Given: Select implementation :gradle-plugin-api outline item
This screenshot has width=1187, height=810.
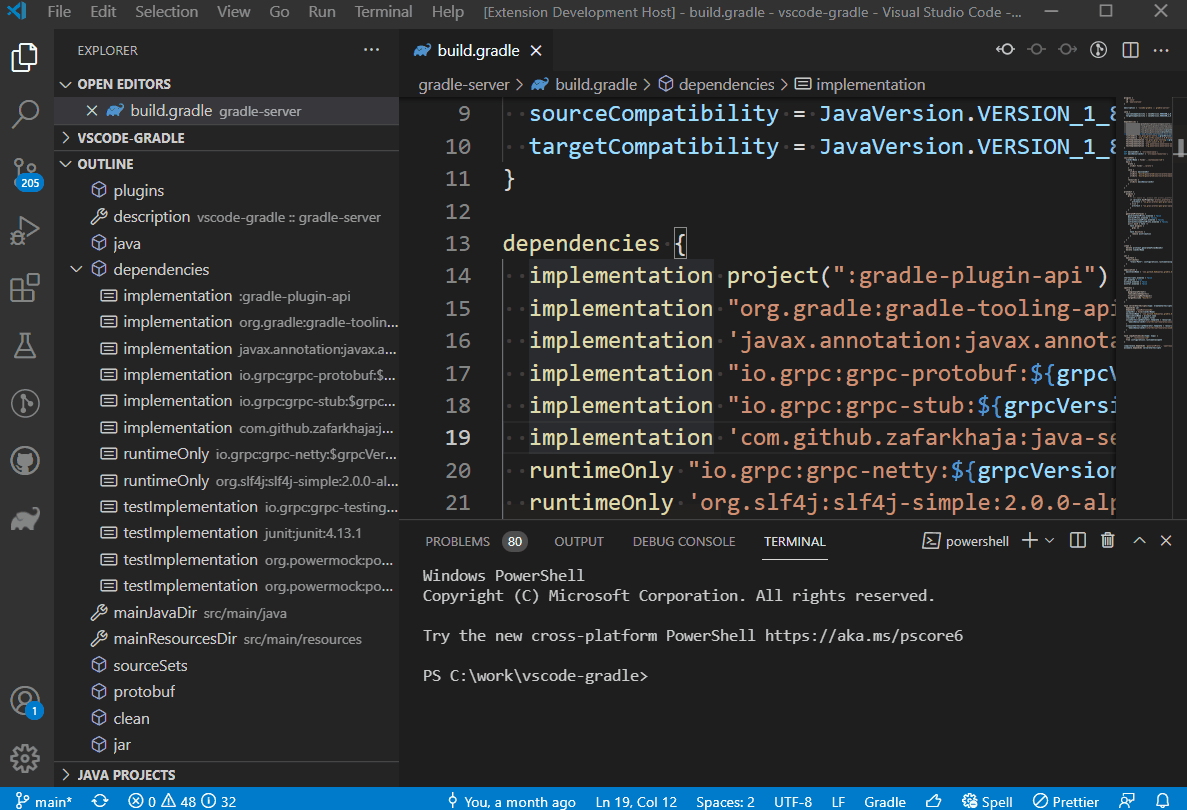Looking at the screenshot, I should click(x=227, y=296).
